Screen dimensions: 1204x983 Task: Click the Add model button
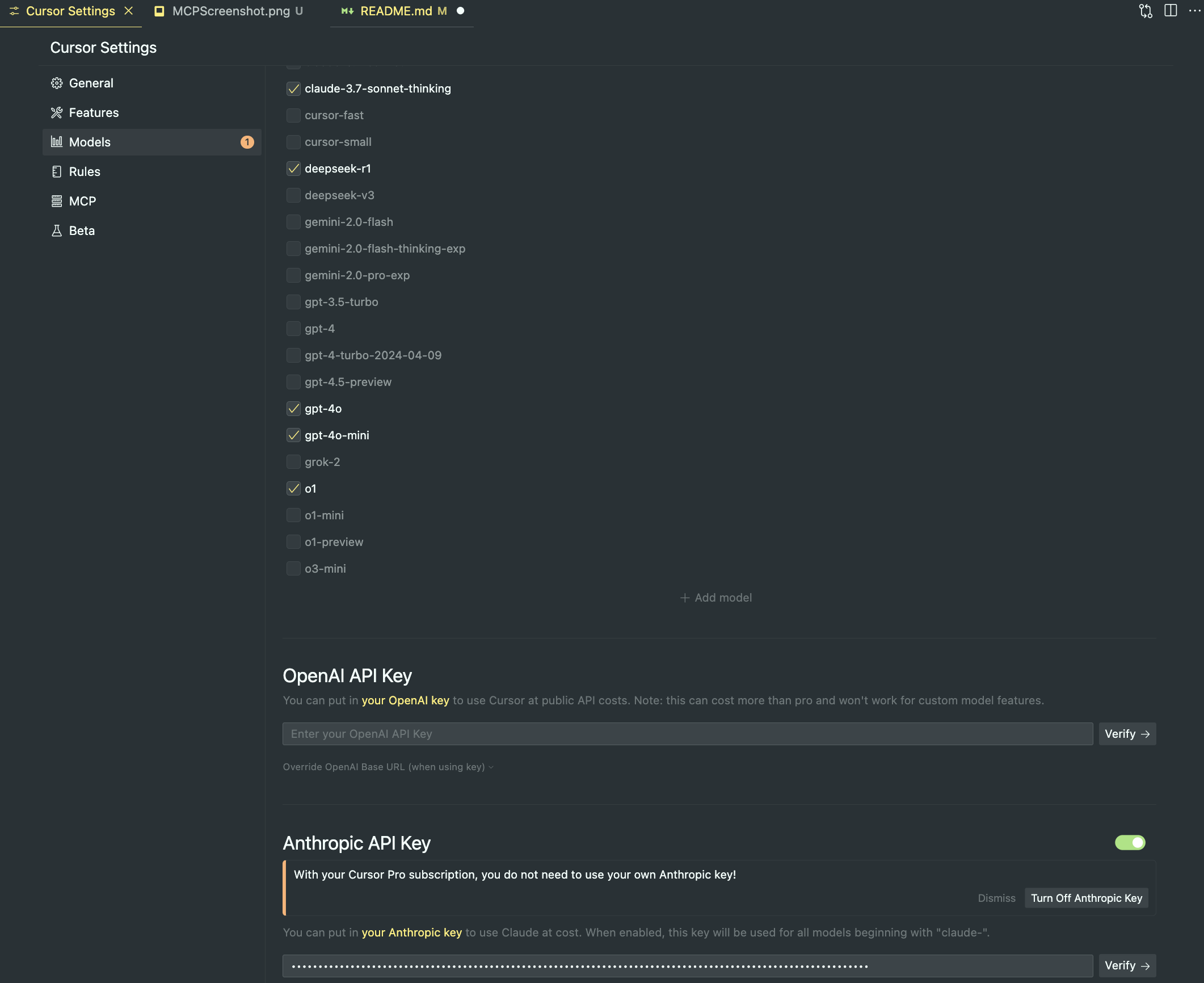click(x=716, y=598)
